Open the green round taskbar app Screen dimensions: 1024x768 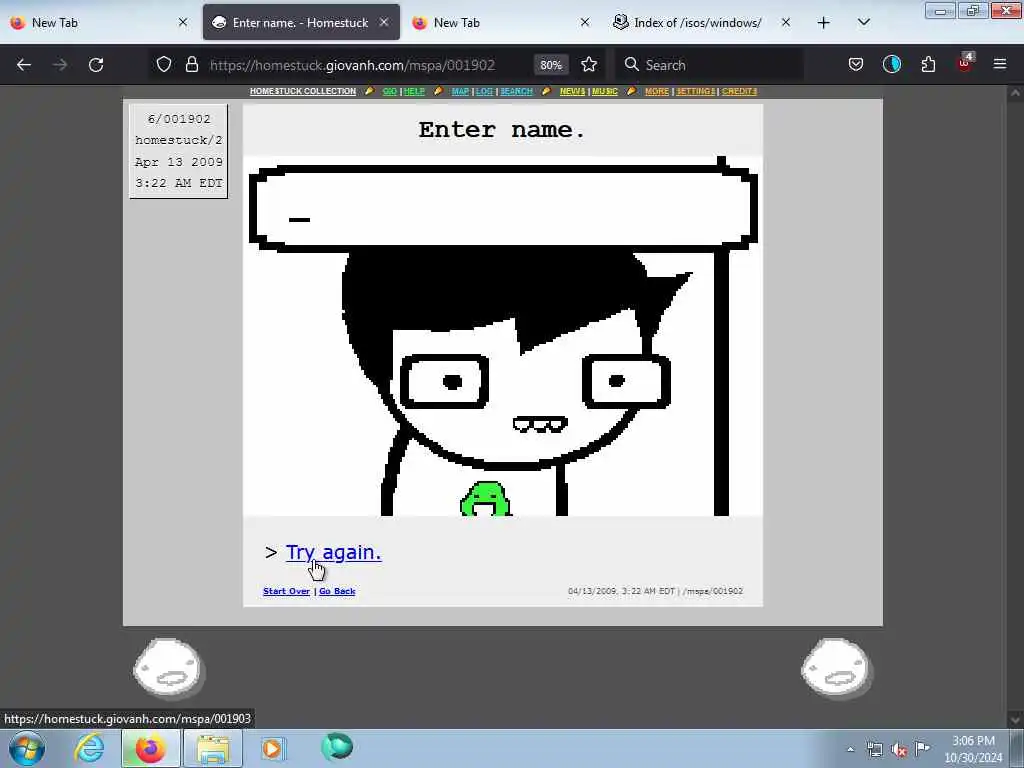(x=337, y=747)
